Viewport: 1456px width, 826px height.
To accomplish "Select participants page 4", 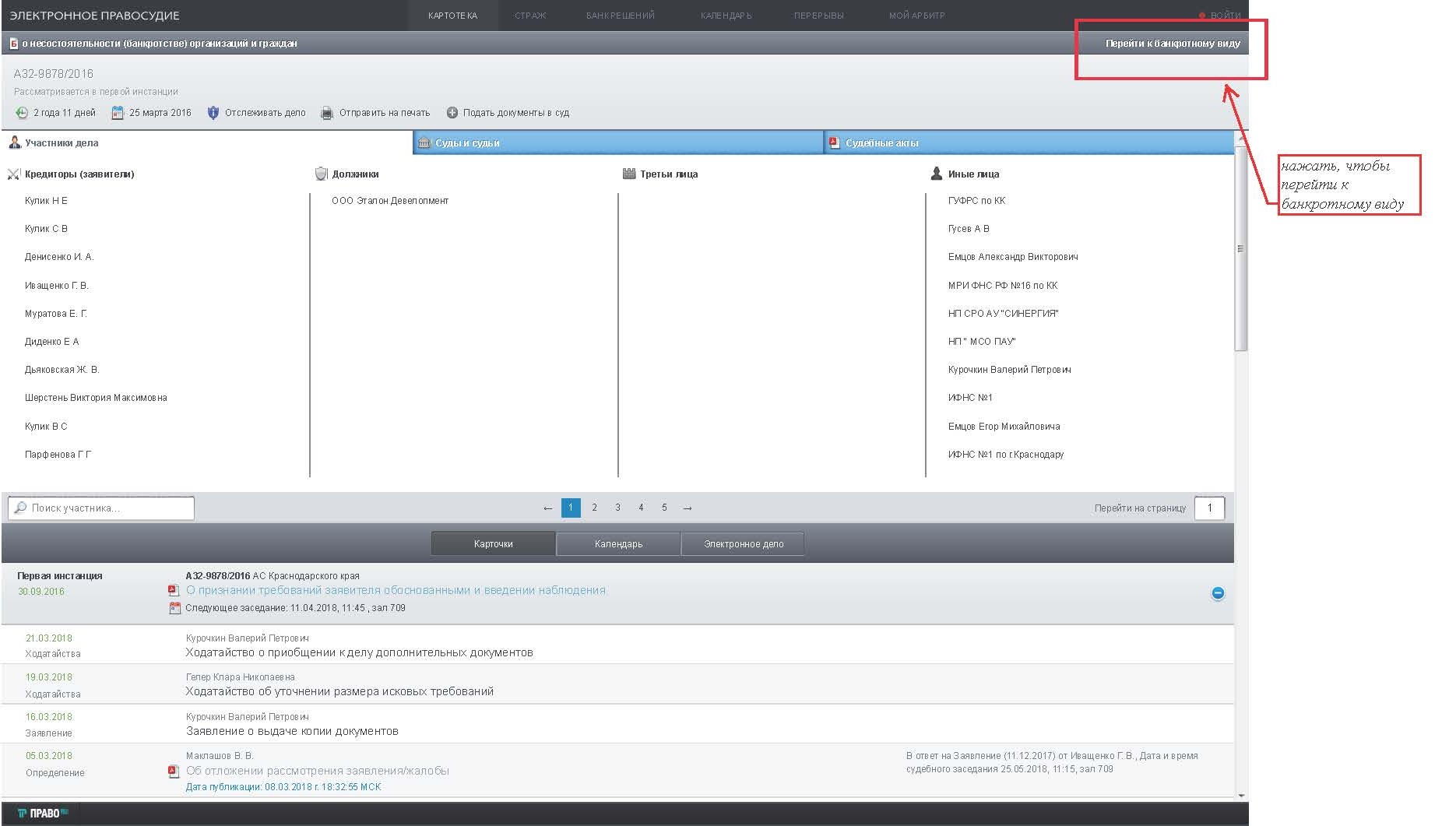I will point(641,508).
